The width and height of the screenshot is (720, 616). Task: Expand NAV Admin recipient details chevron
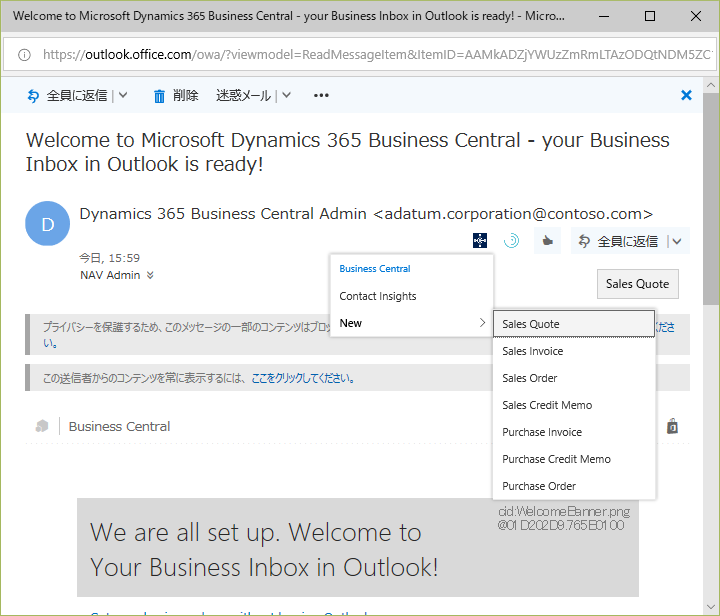click(150, 275)
